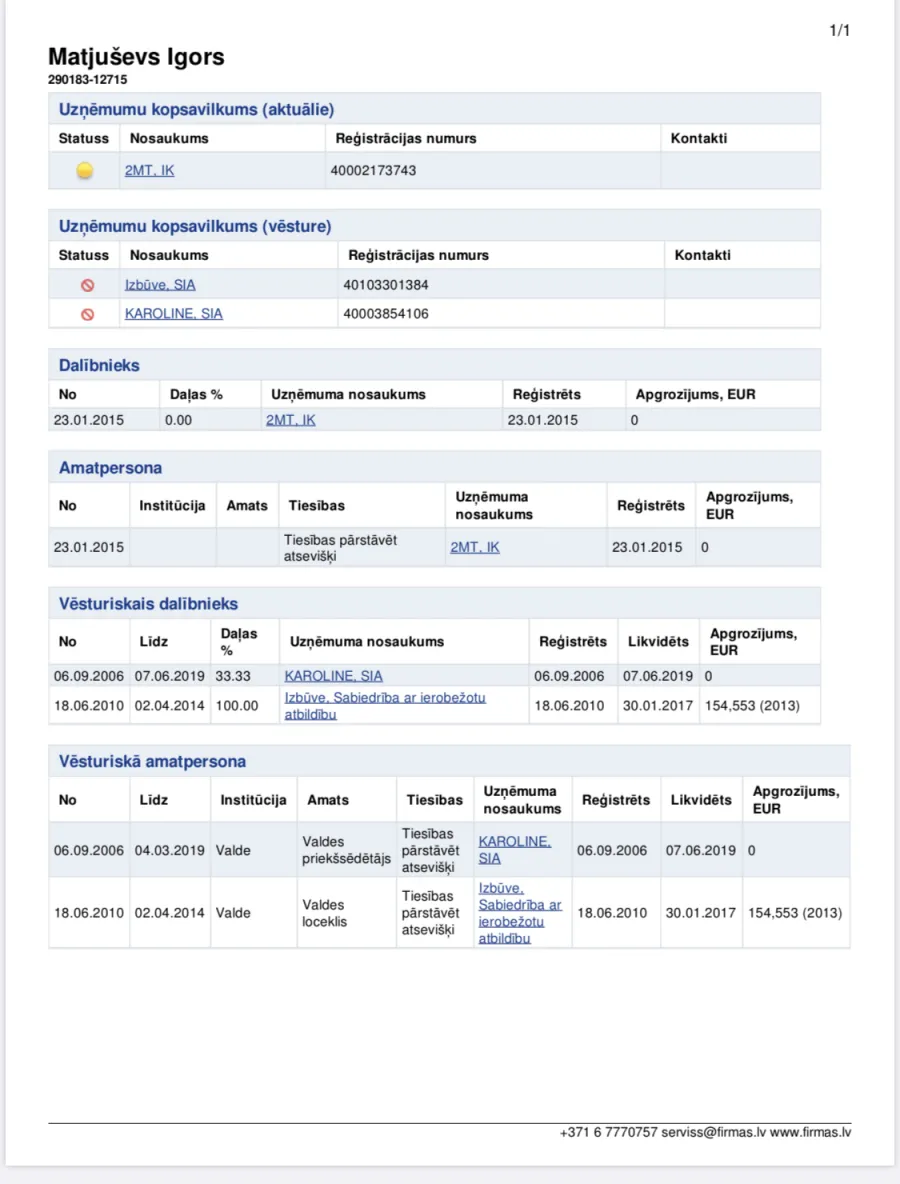900x1184 pixels.
Task: Click 154,553 (2013) in Vēsturiskais dalībnieks table
Action: pos(752,705)
